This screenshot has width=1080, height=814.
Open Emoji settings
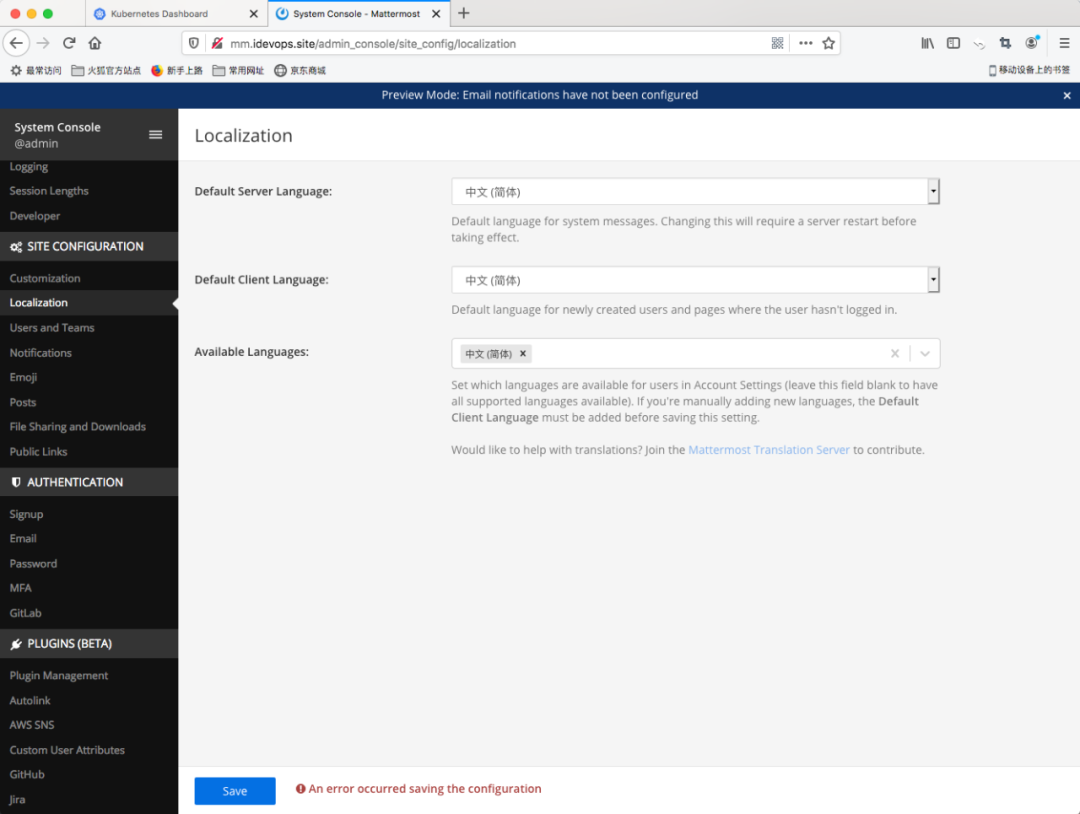[x=23, y=377]
